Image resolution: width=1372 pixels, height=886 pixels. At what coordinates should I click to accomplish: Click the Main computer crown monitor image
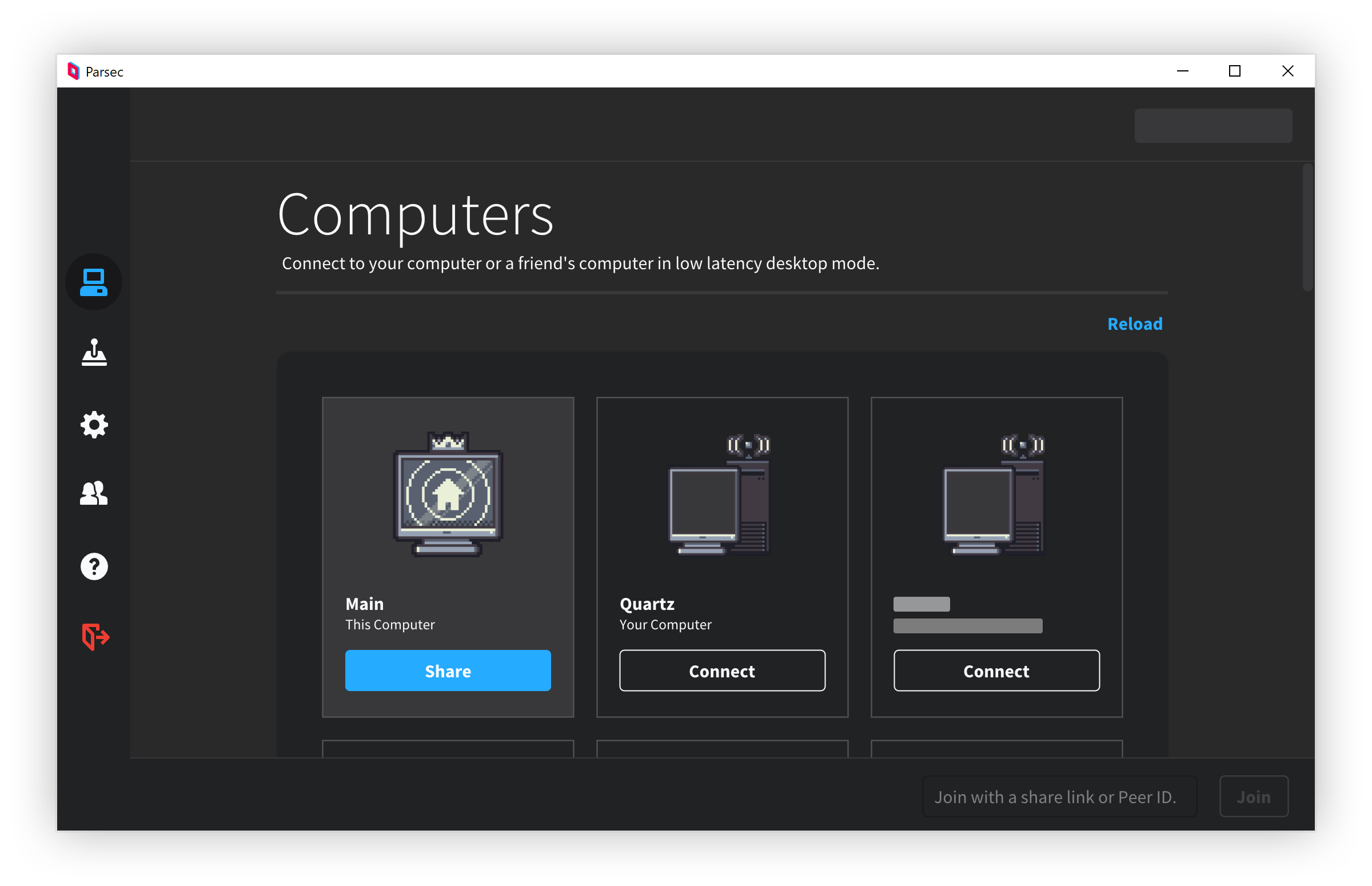tap(448, 494)
